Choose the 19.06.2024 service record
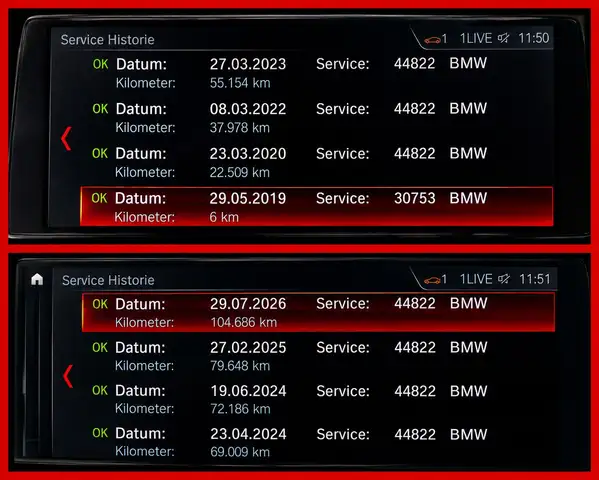This screenshot has width=599, height=480. tap(318, 399)
